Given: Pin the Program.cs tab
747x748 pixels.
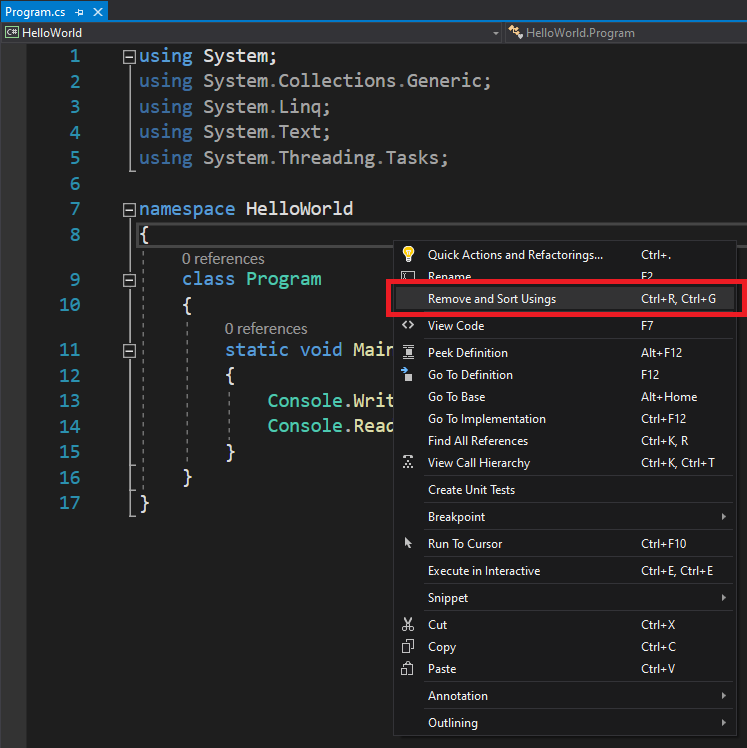Looking at the screenshot, I should click(x=79, y=12).
